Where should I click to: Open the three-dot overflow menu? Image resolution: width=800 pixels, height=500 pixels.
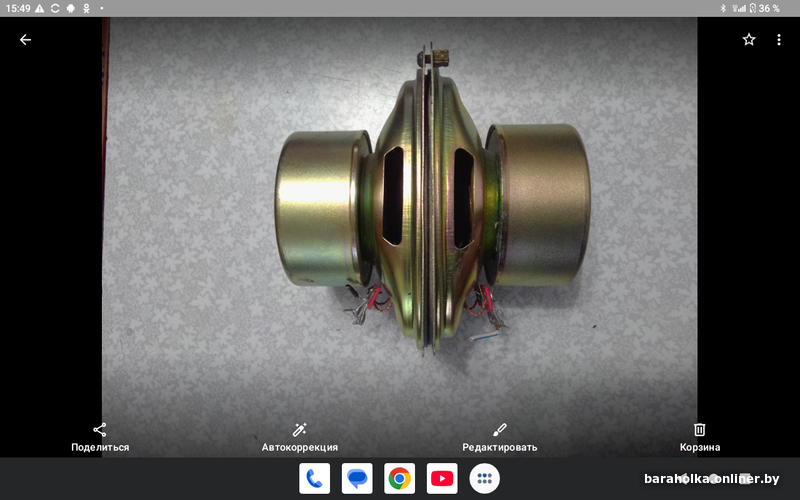pyautogui.click(x=779, y=40)
